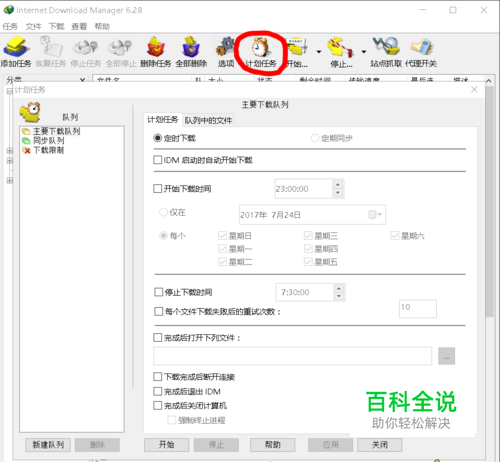This screenshot has height=462, width=500.
Task: Open the 文件 menu
Action: tap(33, 26)
